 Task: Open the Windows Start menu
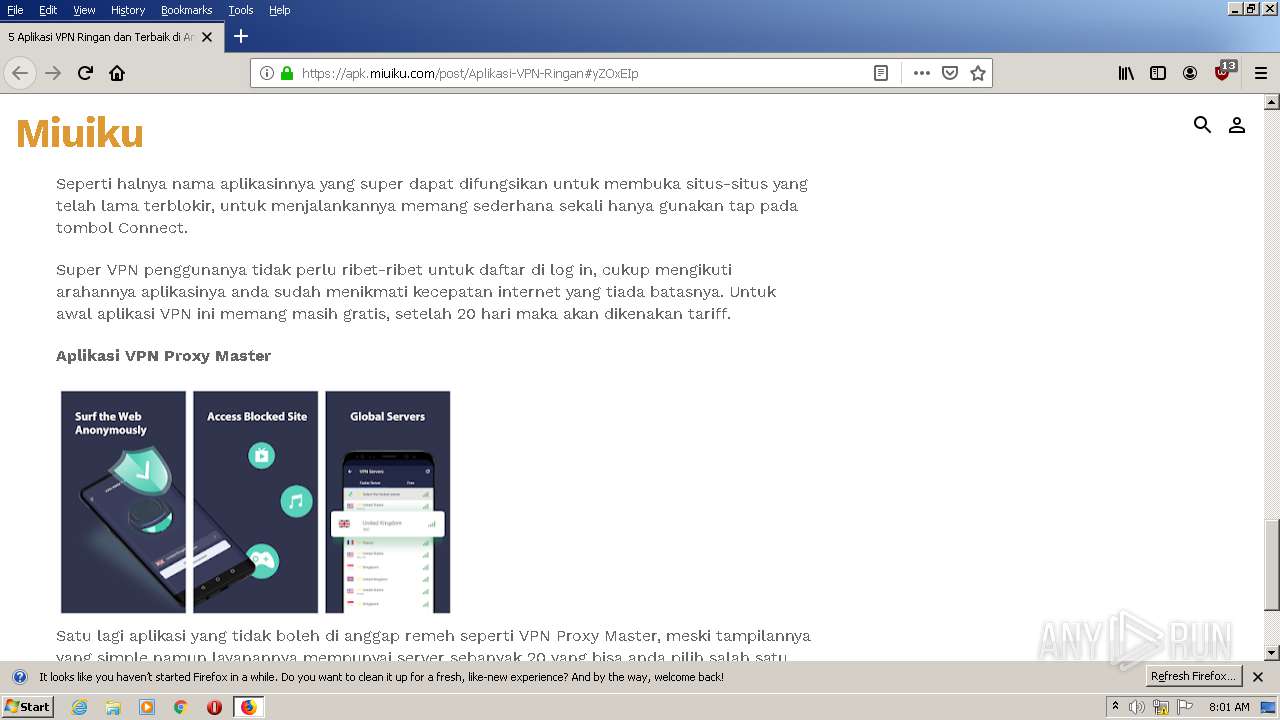pos(28,707)
